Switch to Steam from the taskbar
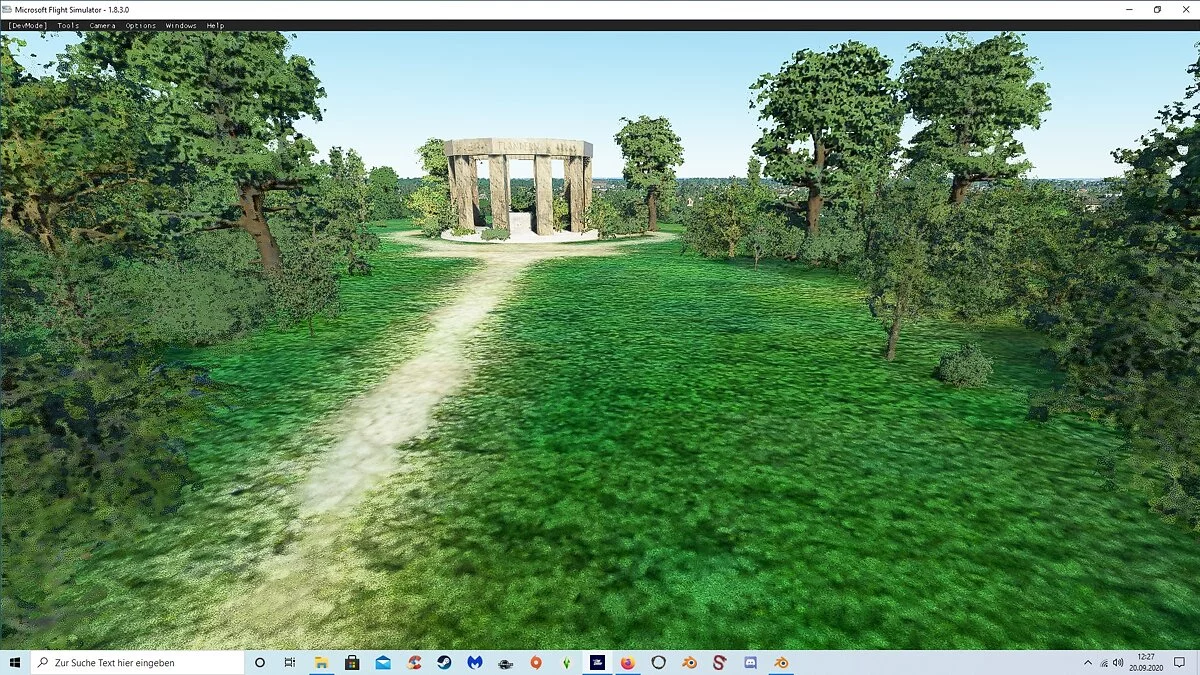 (444, 662)
